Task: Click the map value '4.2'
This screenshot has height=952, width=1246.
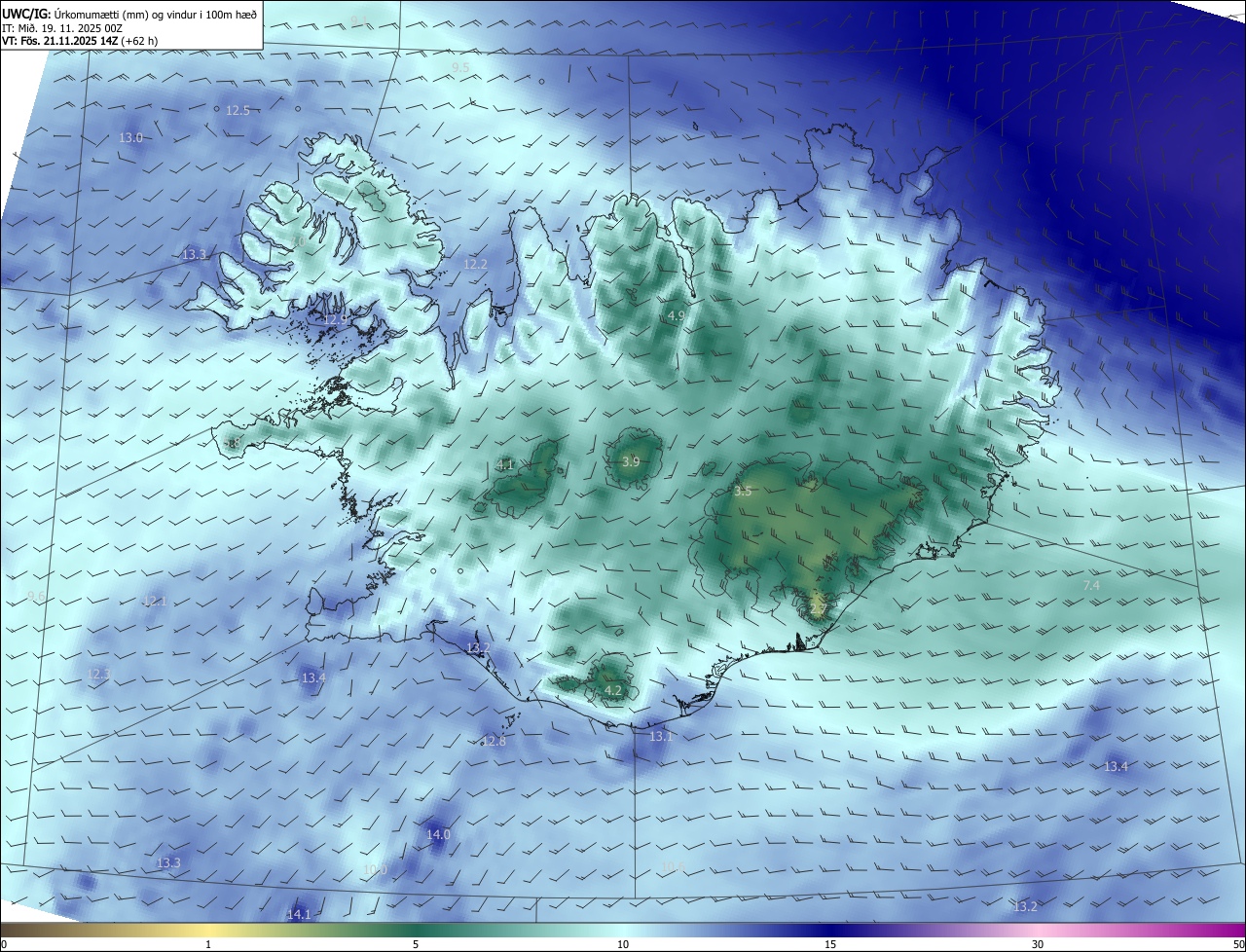Action: tap(613, 690)
